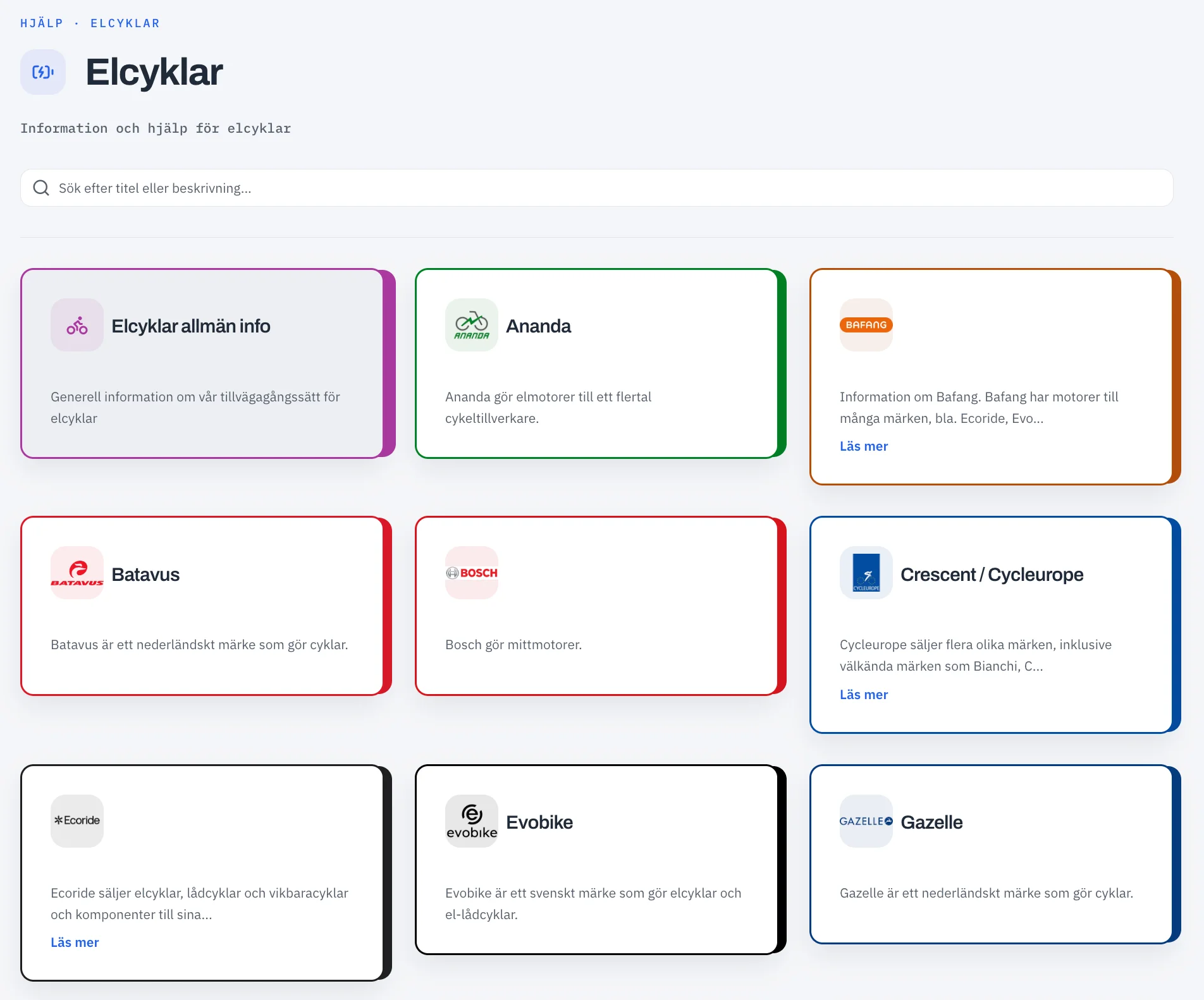This screenshot has height=1000, width=1204.
Task: Open the Evobike card title
Action: click(539, 822)
